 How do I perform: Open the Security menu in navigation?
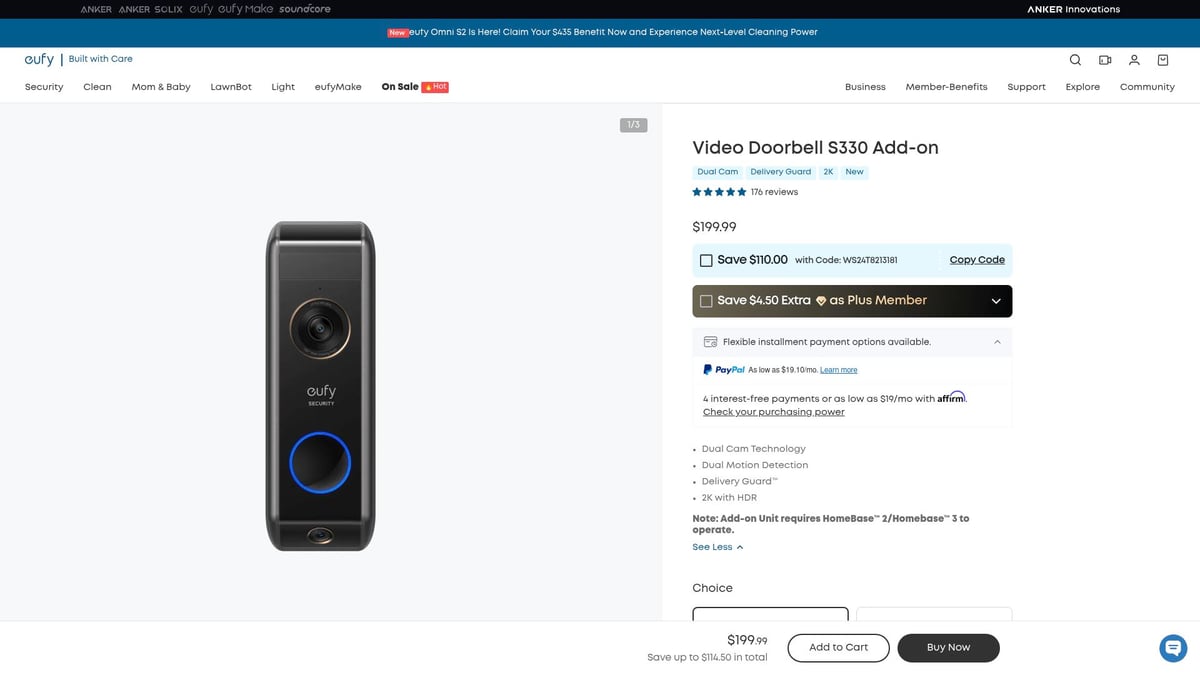tap(44, 87)
